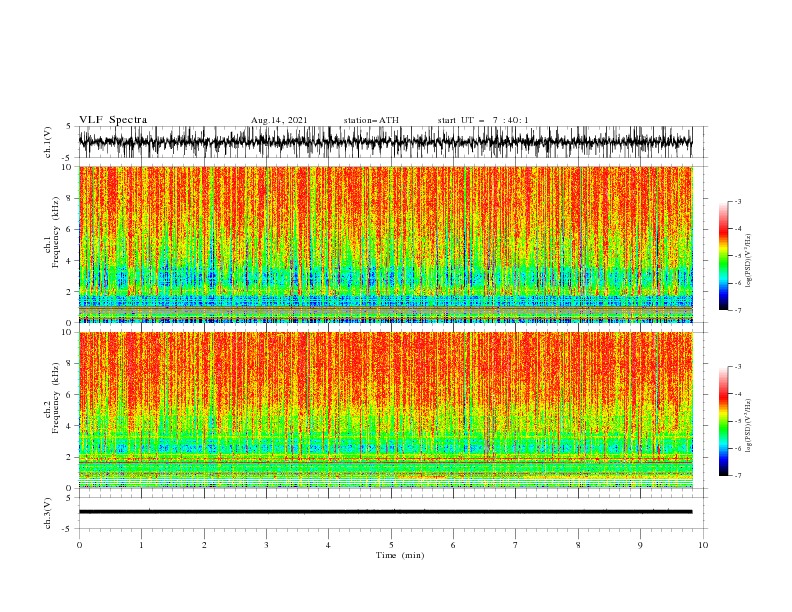Click the "8" kHz tick on ch.1 frequency axis
The height and width of the screenshot is (612, 792).
click(69, 198)
